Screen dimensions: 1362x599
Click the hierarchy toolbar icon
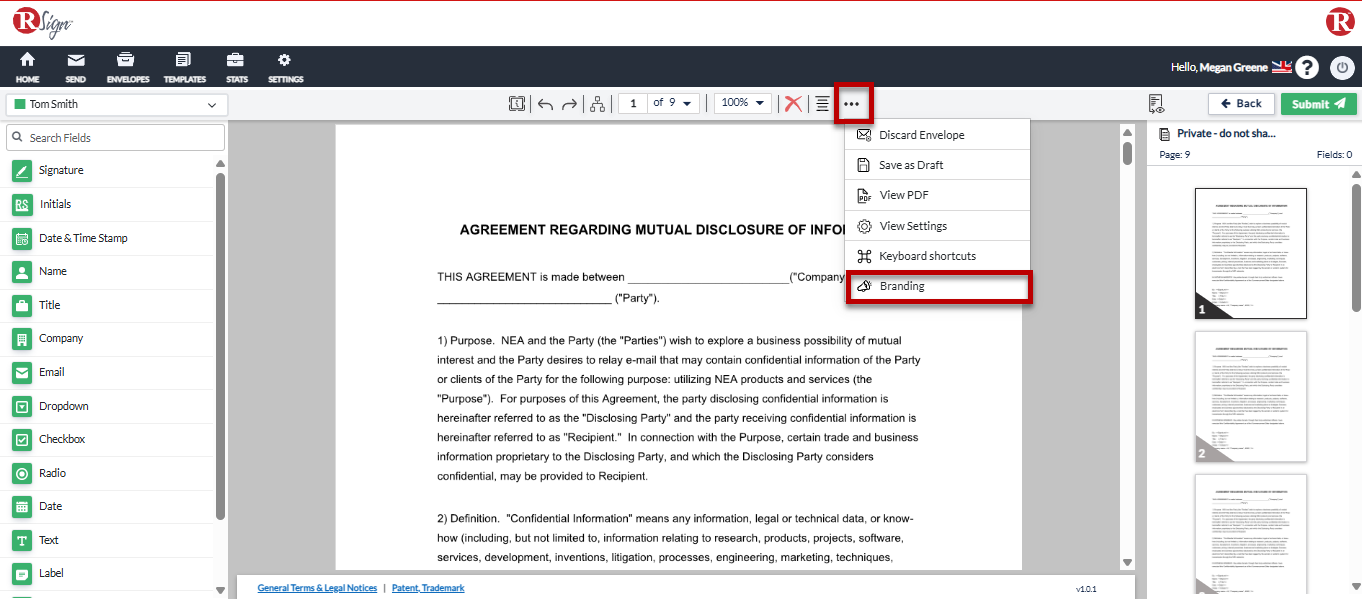point(597,103)
